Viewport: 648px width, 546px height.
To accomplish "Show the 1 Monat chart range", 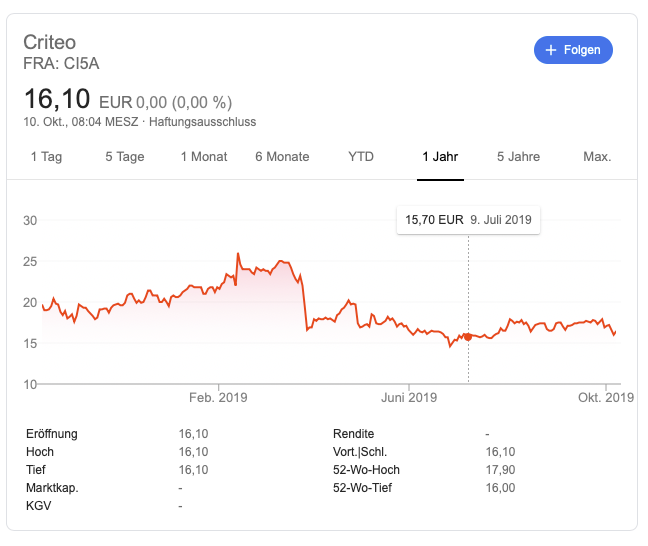I will pos(204,157).
